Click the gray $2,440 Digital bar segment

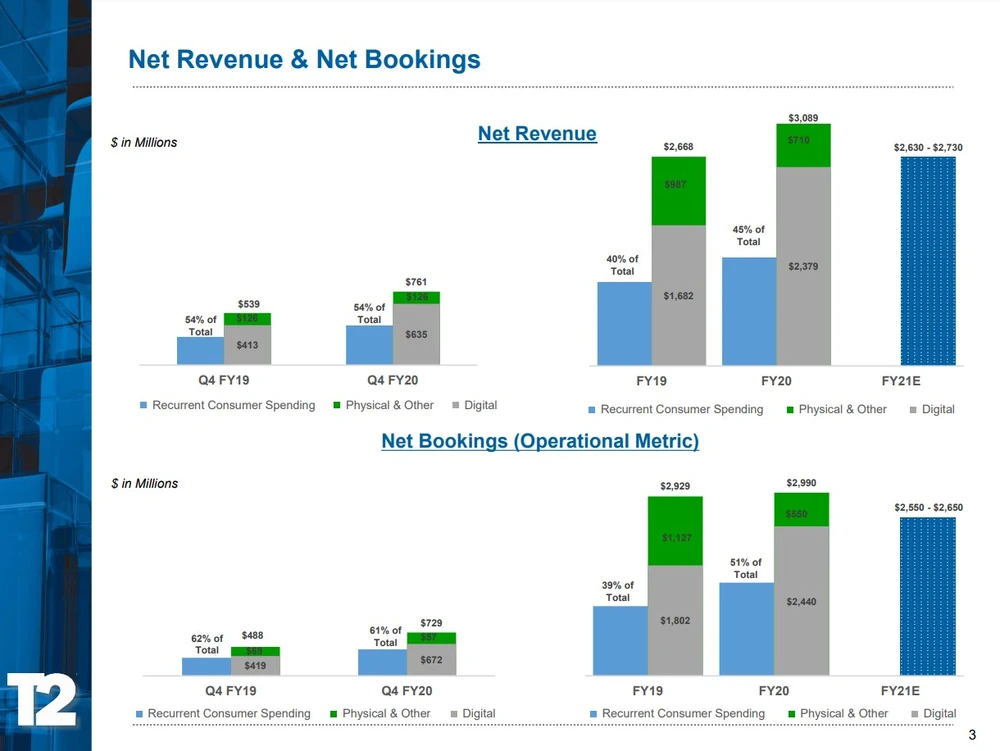click(x=801, y=600)
